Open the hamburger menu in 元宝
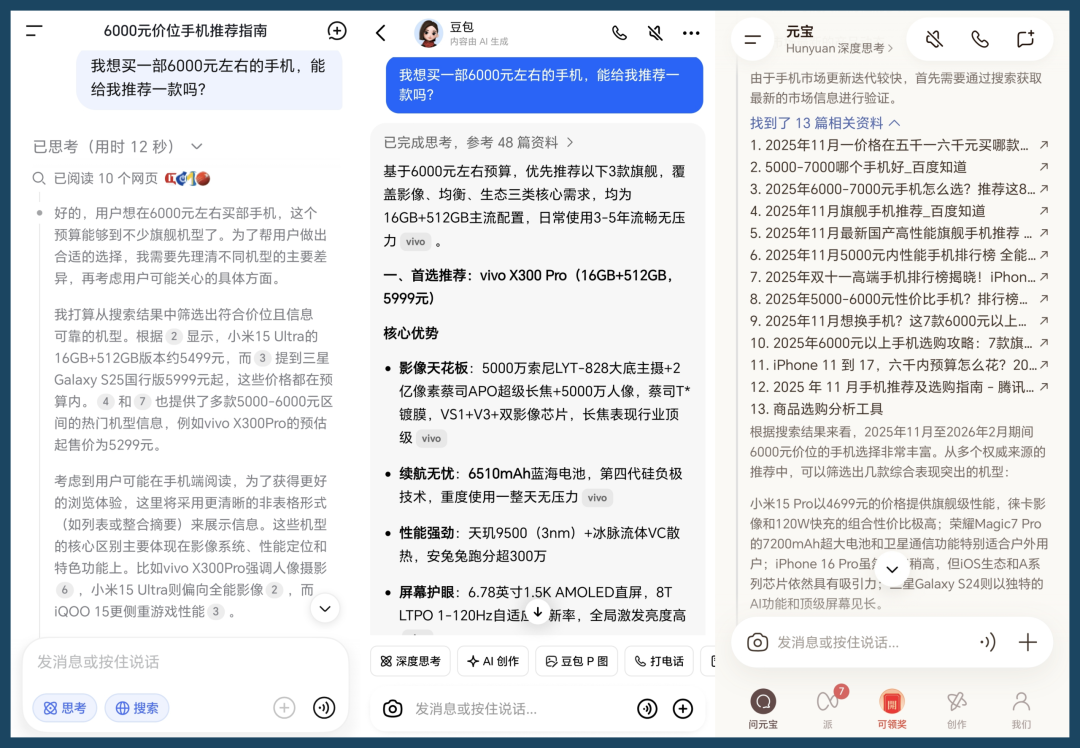The height and width of the screenshot is (748, 1080). pyautogui.click(x=751, y=39)
